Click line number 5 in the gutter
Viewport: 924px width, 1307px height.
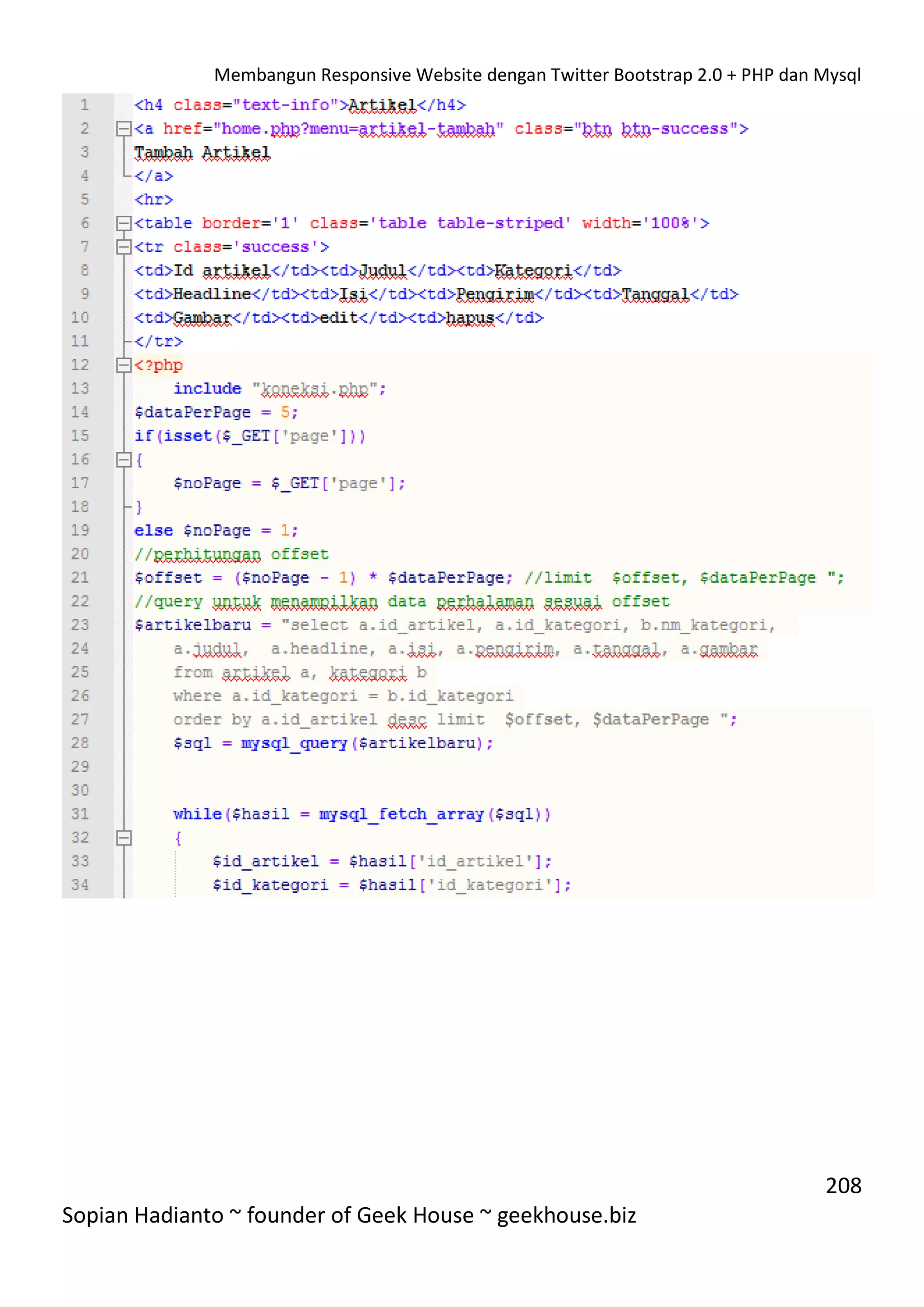click(x=84, y=200)
